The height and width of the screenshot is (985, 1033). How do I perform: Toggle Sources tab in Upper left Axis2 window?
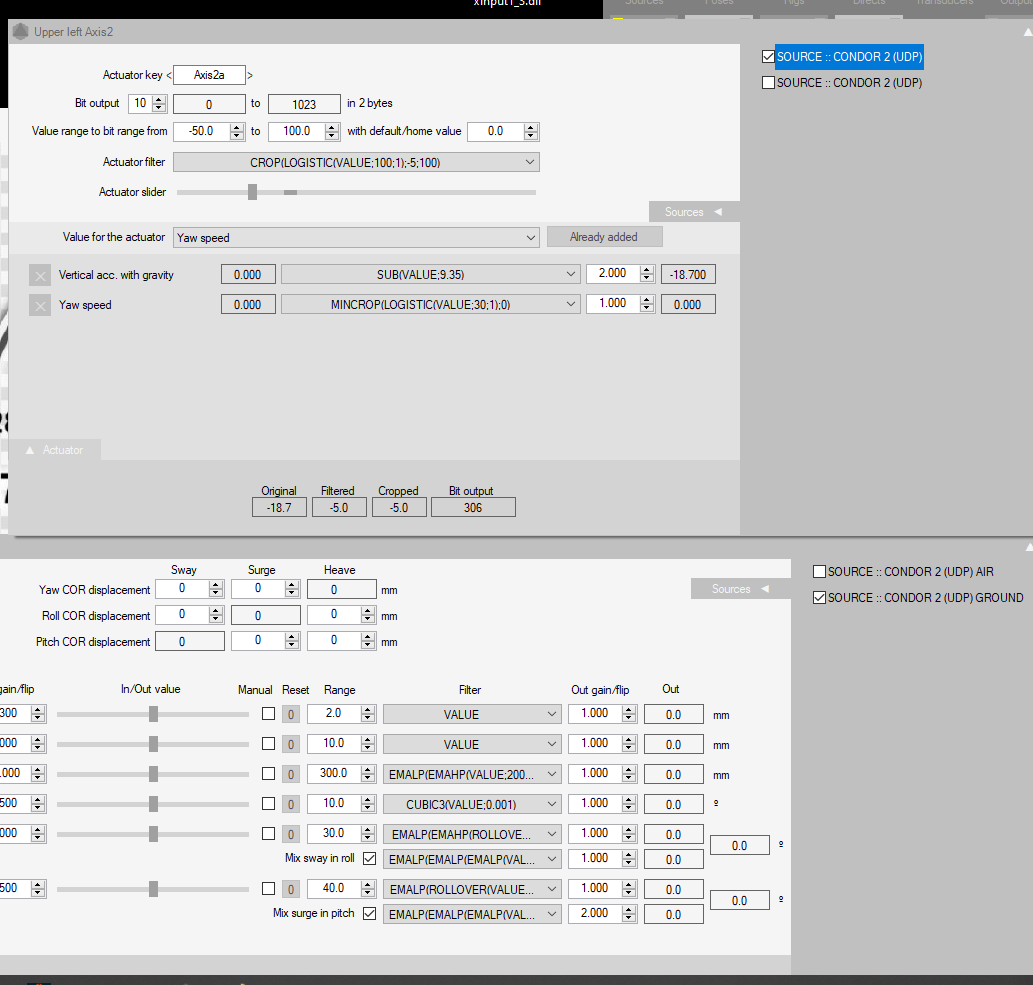click(x=693, y=212)
